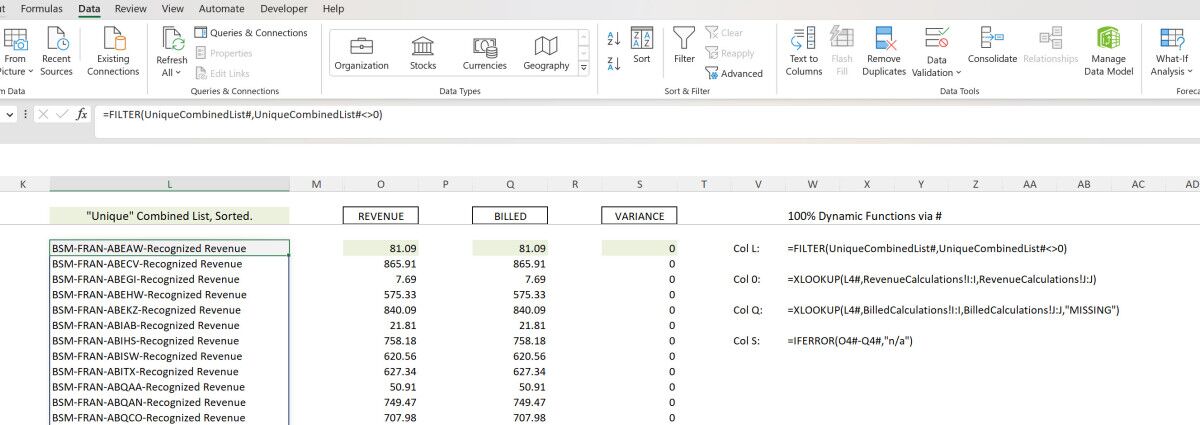The height and width of the screenshot is (425, 1200).
Task: Expand the Refresh All dropdown
Action: [172, 73]
